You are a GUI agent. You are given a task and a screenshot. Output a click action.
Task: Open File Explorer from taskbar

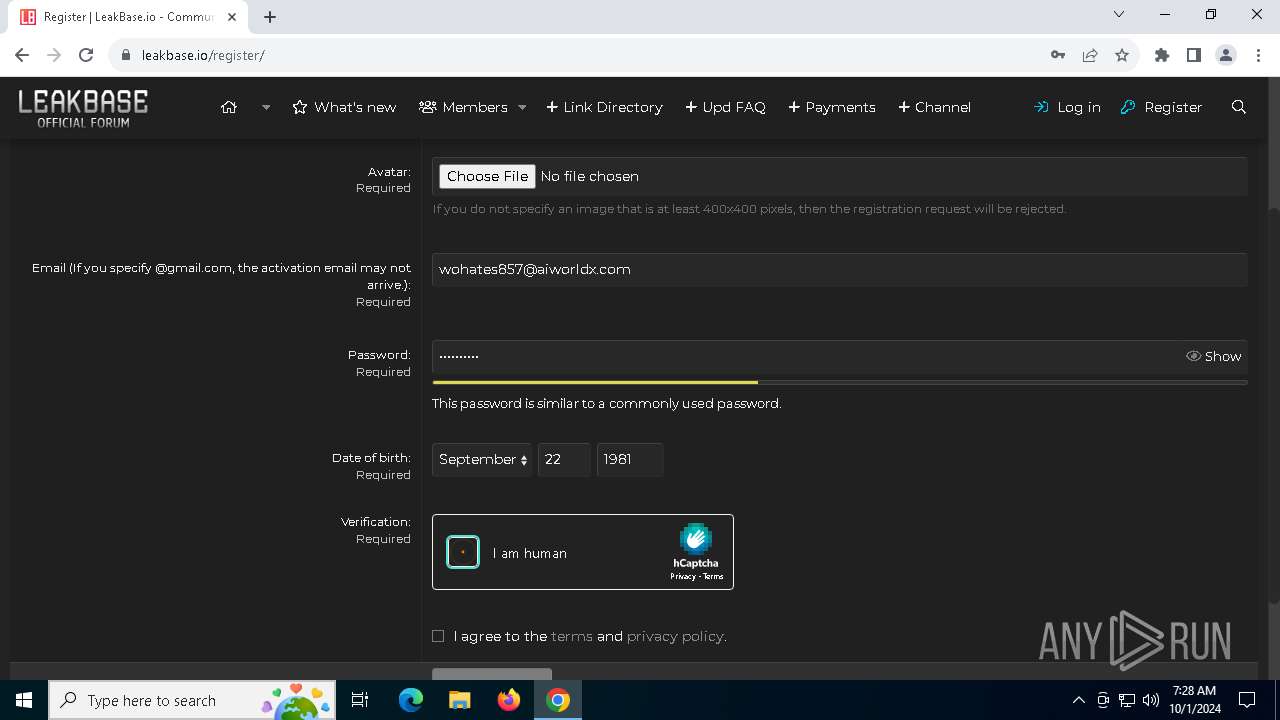click(459, 700)
